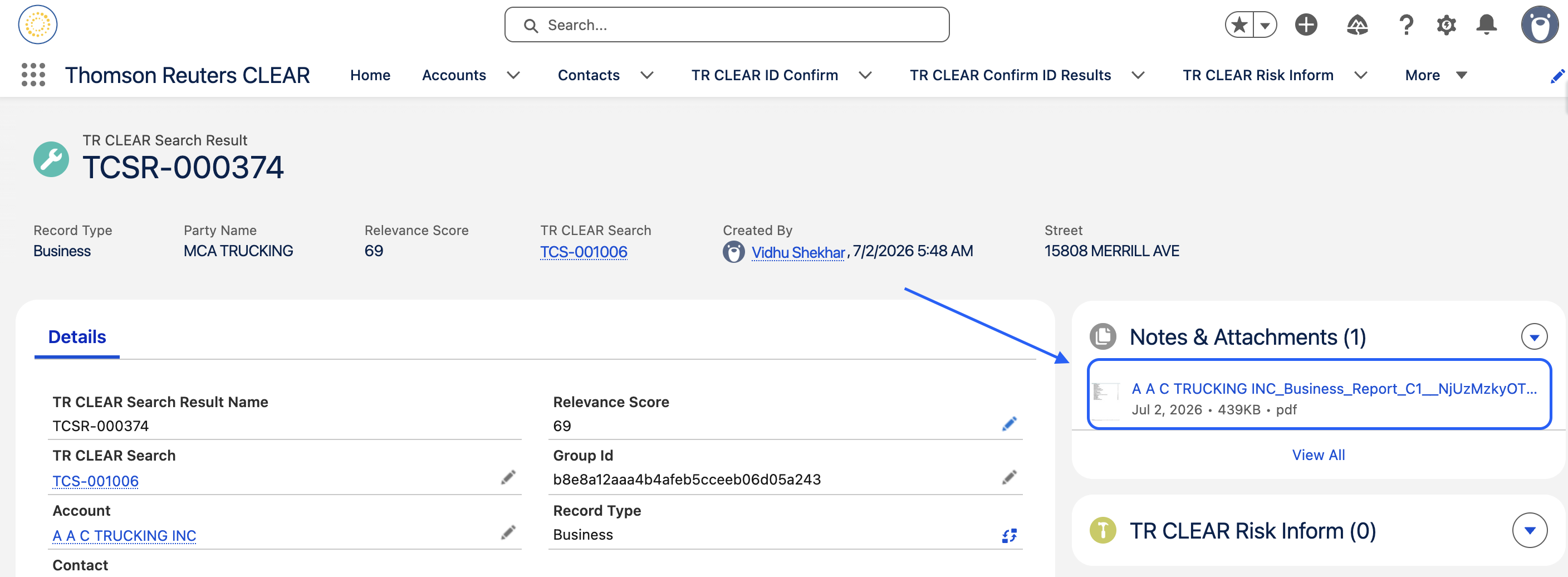The image size is (1568, 577).
Task: Open the Contacts tab
Action: point(589,76)
